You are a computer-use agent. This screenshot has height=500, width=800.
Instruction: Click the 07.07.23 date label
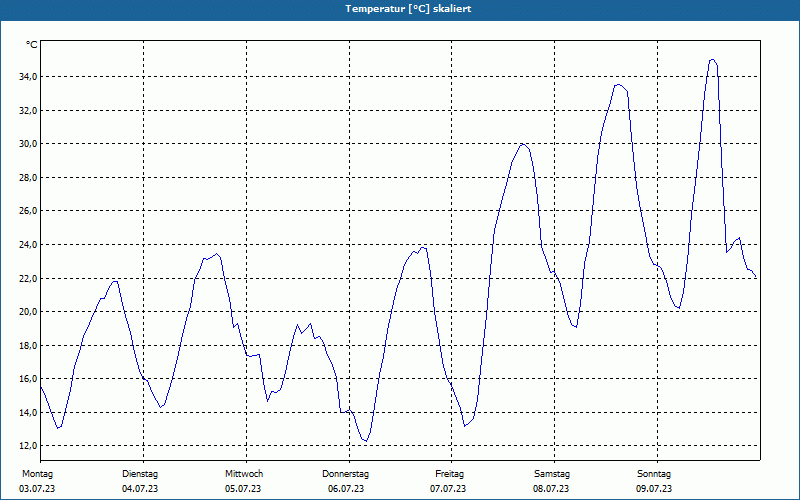tap(448, 489)
